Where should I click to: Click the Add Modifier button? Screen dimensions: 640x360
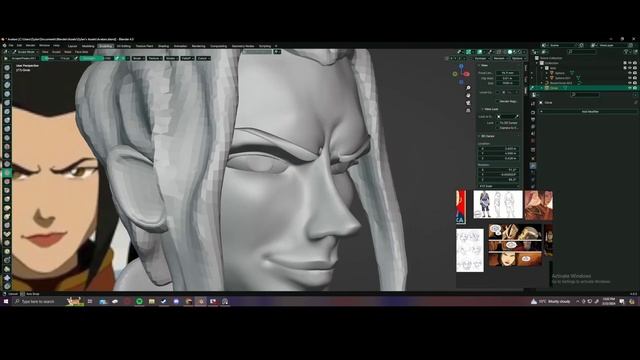coord(589,111)
